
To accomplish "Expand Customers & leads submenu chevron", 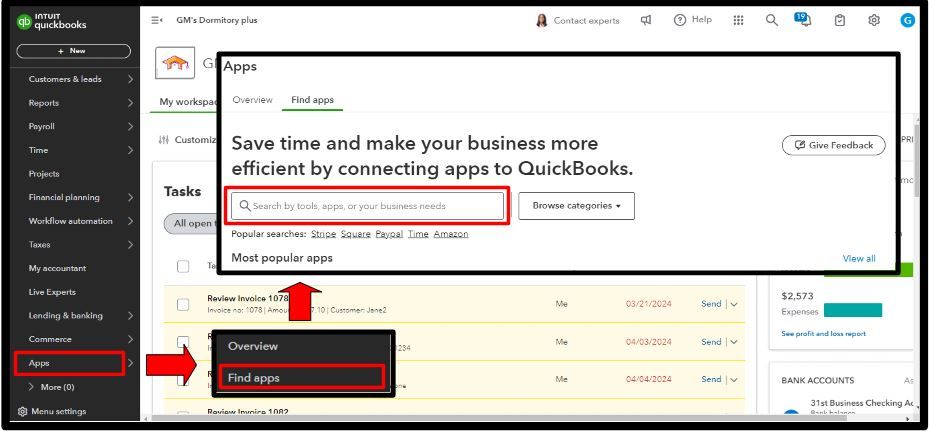I will [x=130, y=79].
